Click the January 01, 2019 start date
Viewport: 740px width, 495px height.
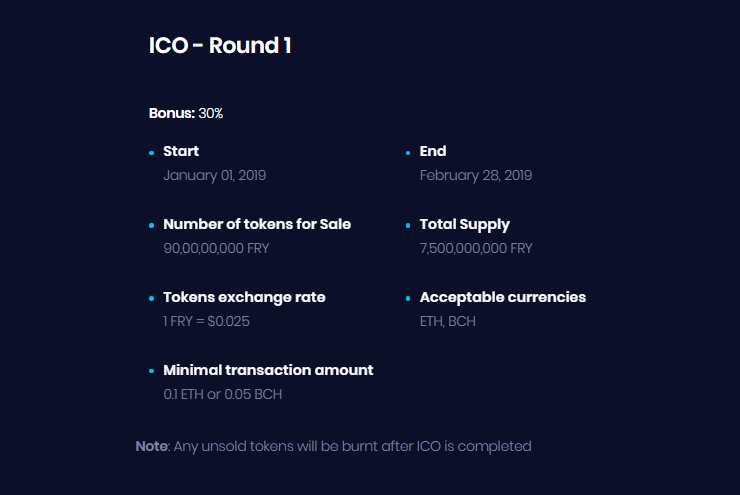click(x=215, y=176)
